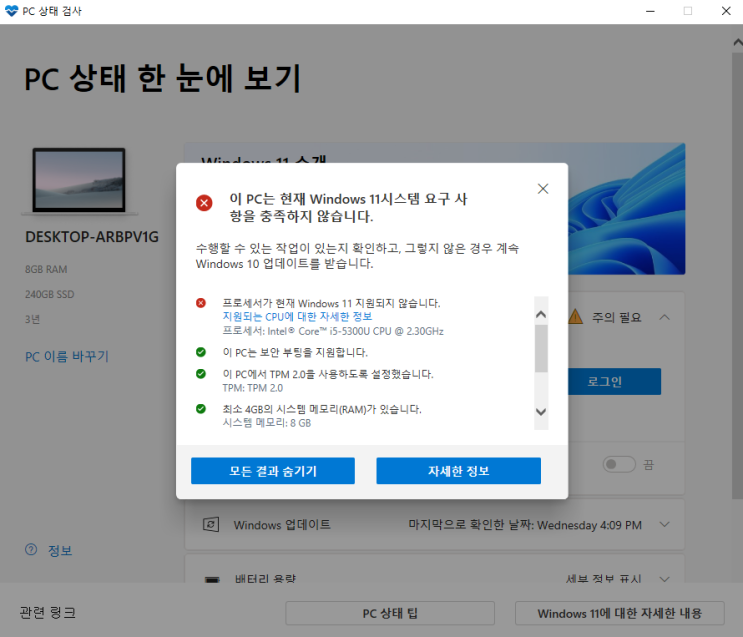Minimize the PC 상태 검사 window
The width and height of the screenshot is (743, 637).
(651, 11)
